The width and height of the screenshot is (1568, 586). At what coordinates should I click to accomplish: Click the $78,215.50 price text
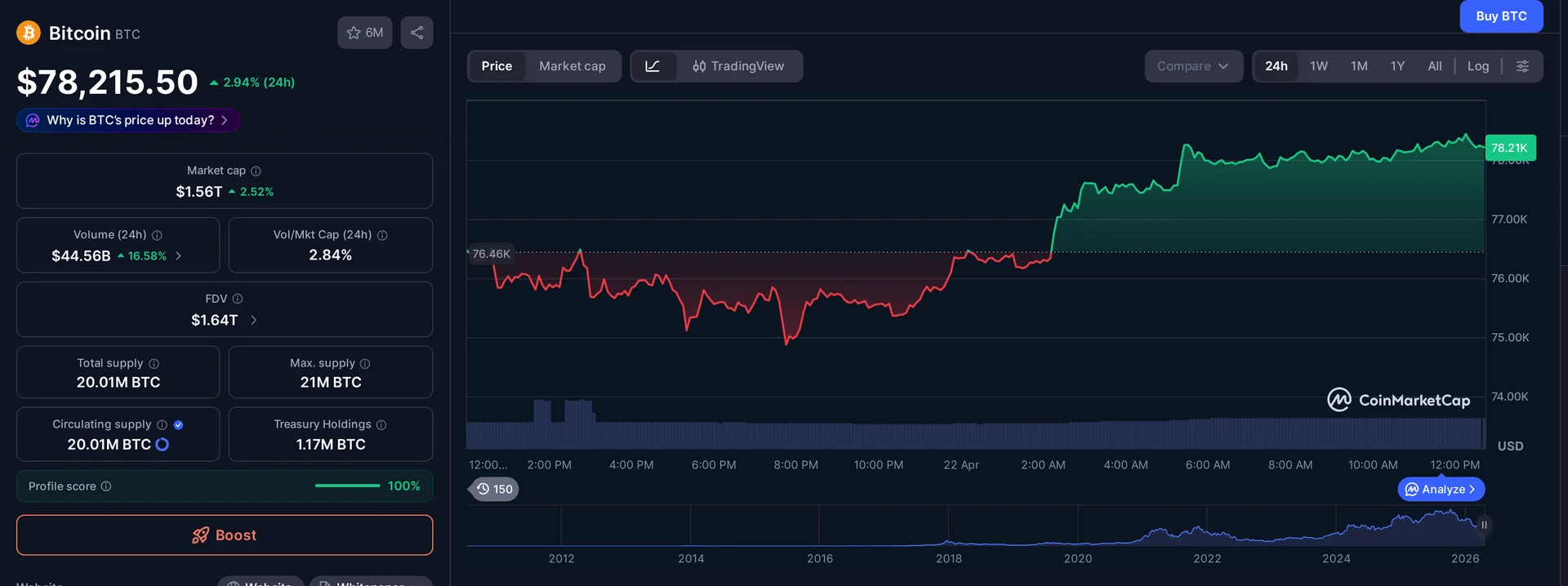[107, 82]
